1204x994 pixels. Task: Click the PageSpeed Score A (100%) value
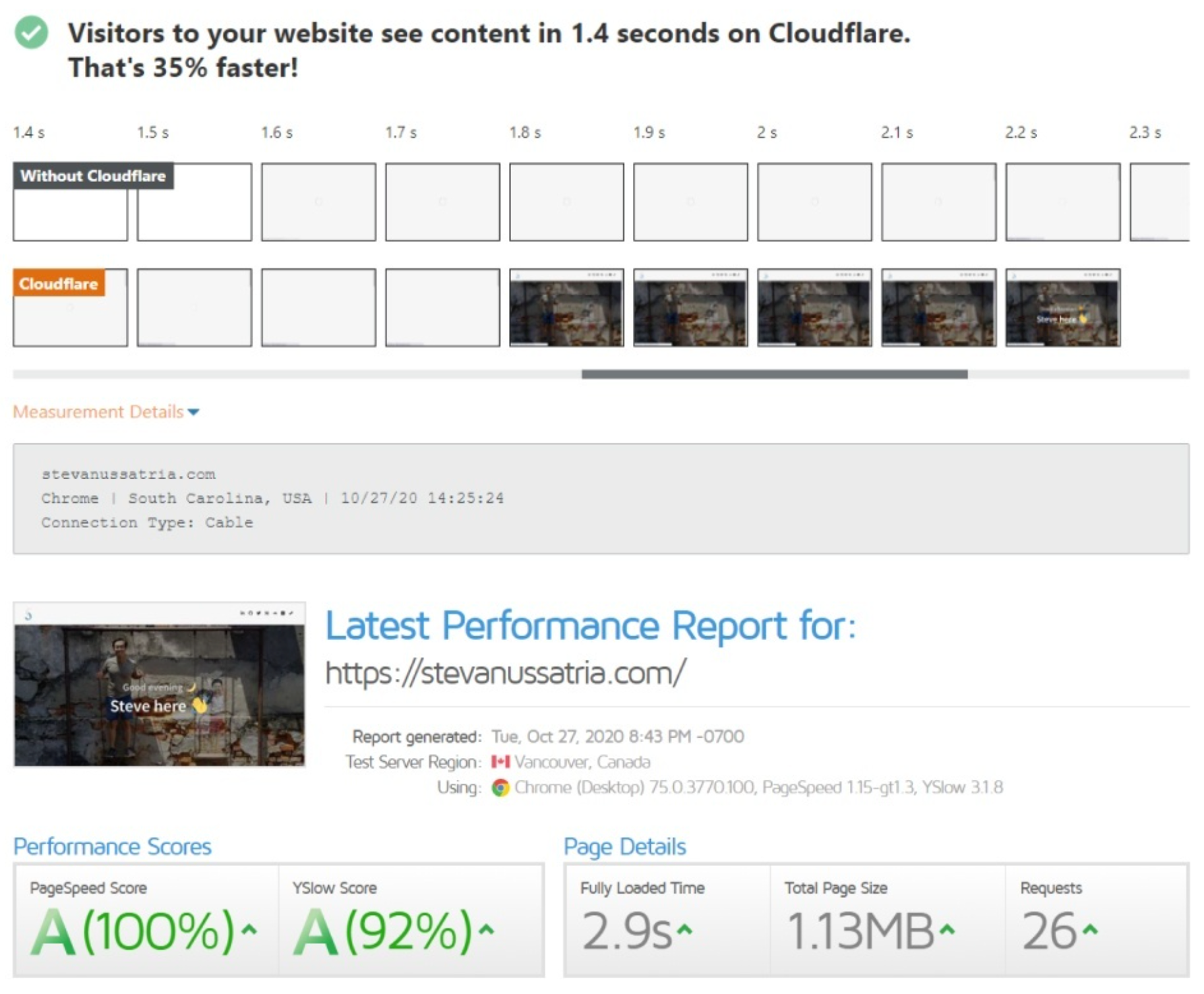(133, 931)
